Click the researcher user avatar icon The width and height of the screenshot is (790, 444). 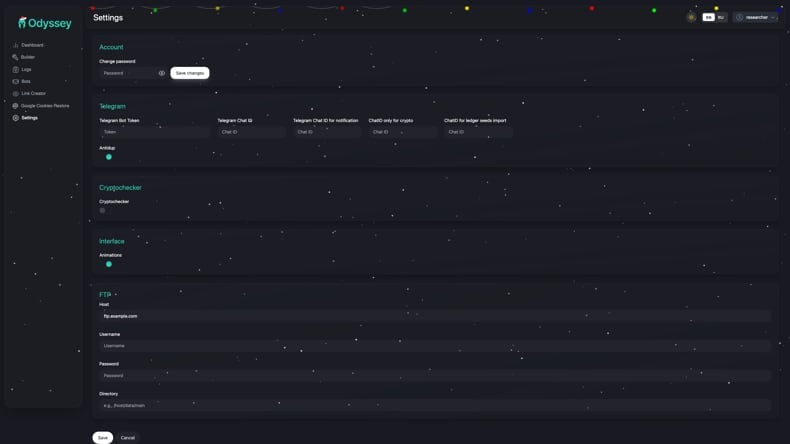point(739,17)
